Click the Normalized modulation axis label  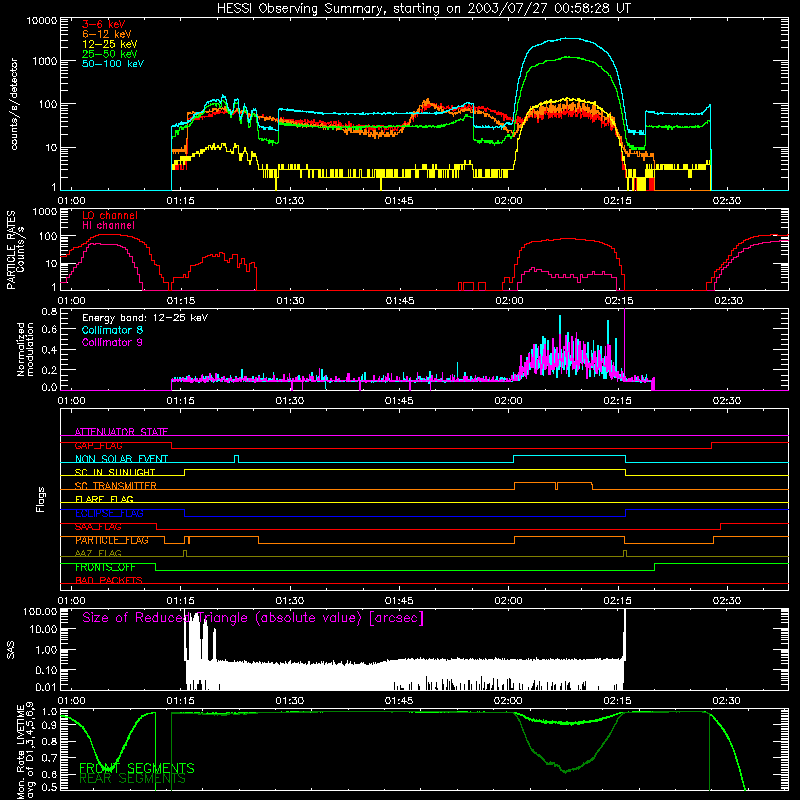25,349
